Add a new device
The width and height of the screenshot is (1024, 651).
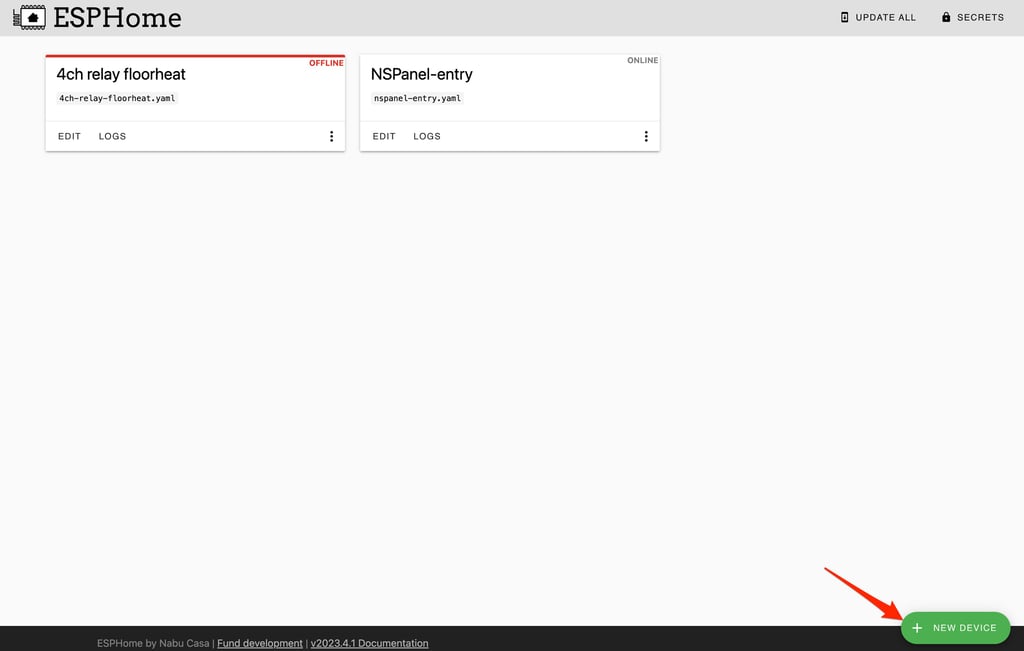click(955, 627)
